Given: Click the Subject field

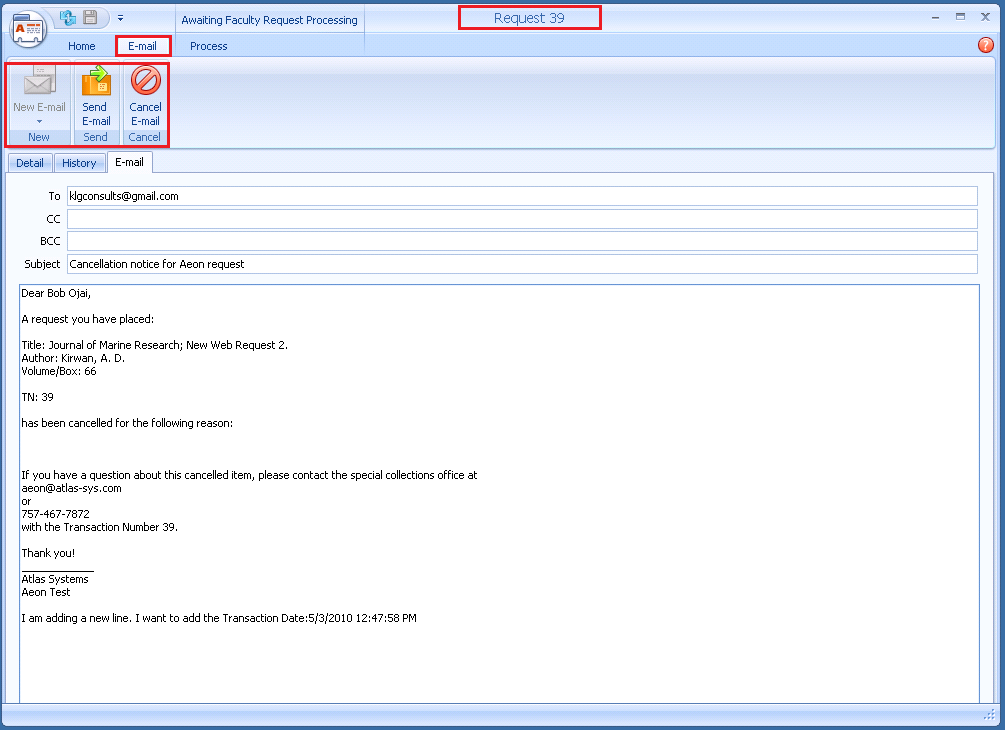Looking at the screenshot, I should [x=521, y=264].
